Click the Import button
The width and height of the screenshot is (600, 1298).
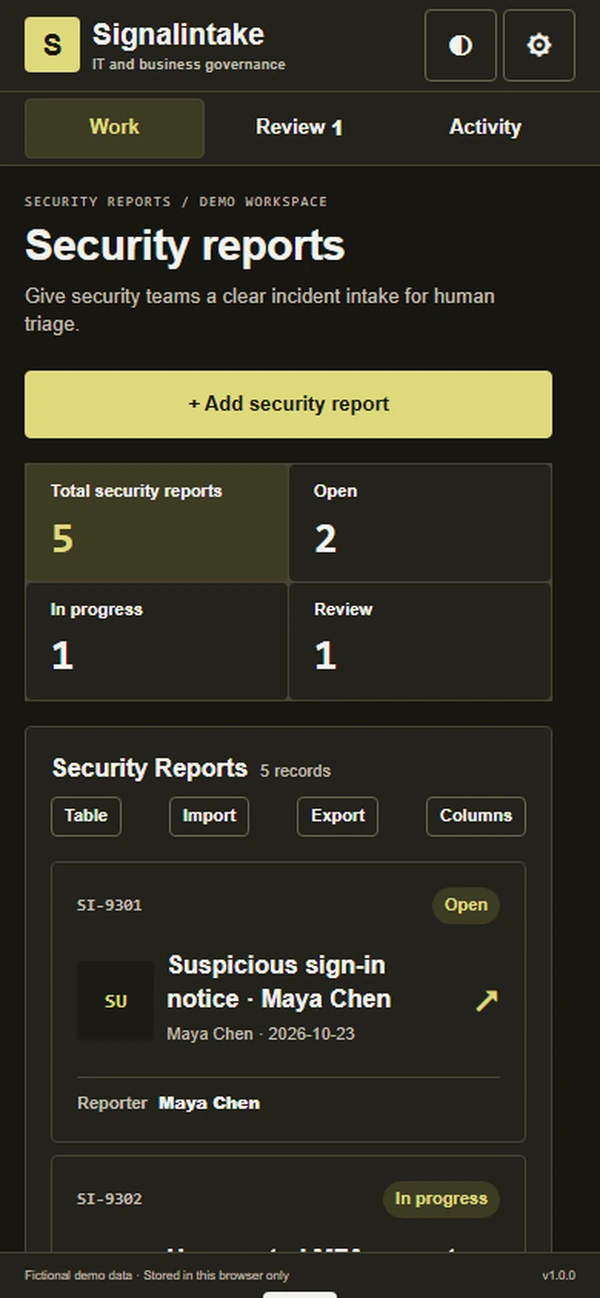click(209, 816)
